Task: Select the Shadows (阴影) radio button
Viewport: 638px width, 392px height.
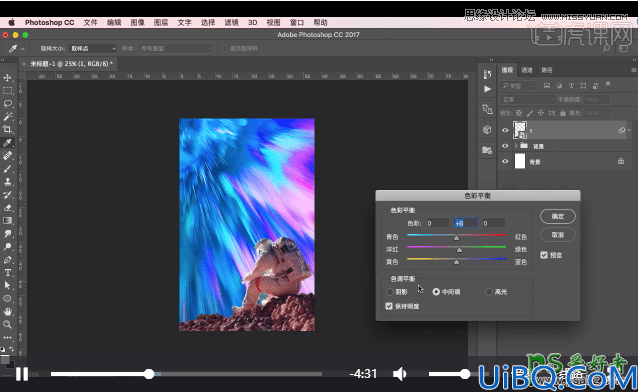Action: [x=389, y=292]
